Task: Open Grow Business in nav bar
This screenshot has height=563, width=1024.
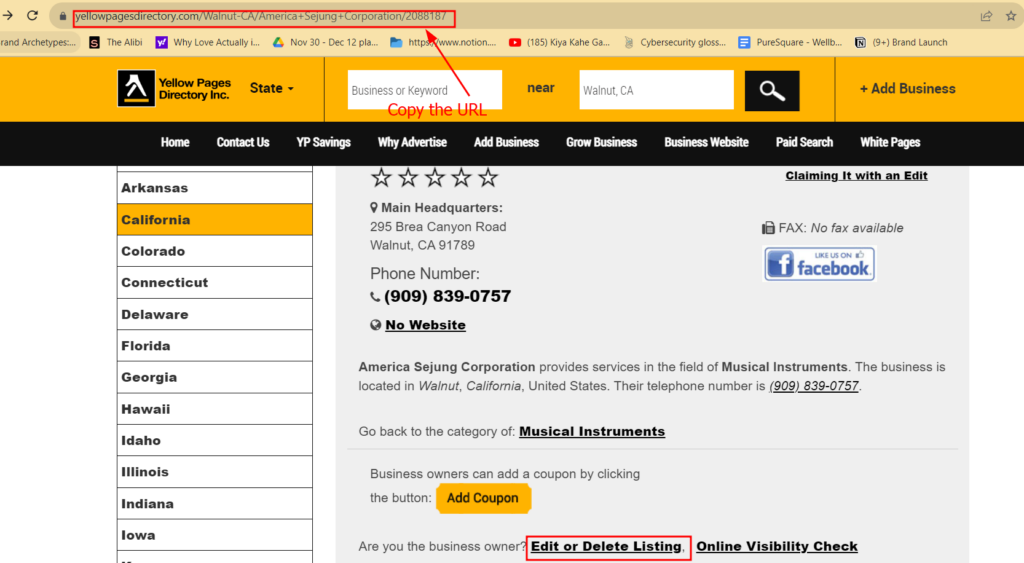Action: (601, 142)
